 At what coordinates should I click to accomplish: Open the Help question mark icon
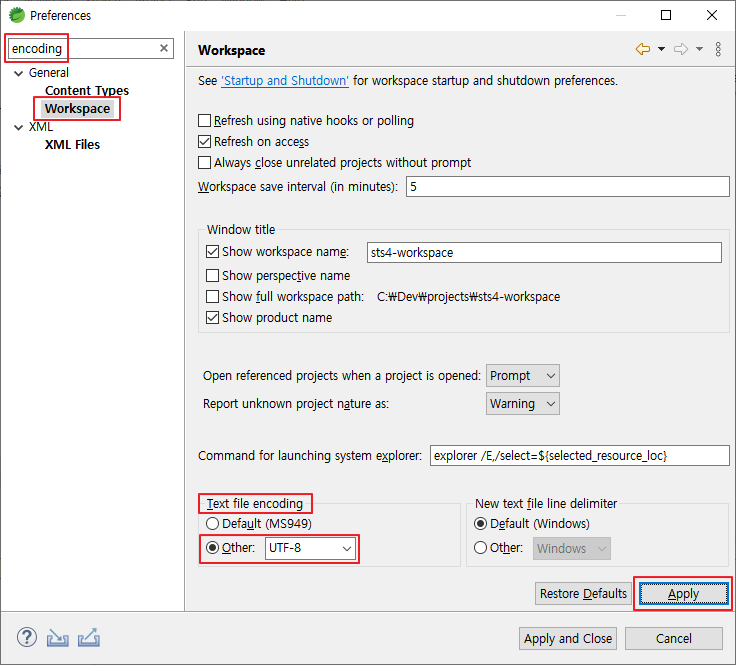(x=27, y=637)
